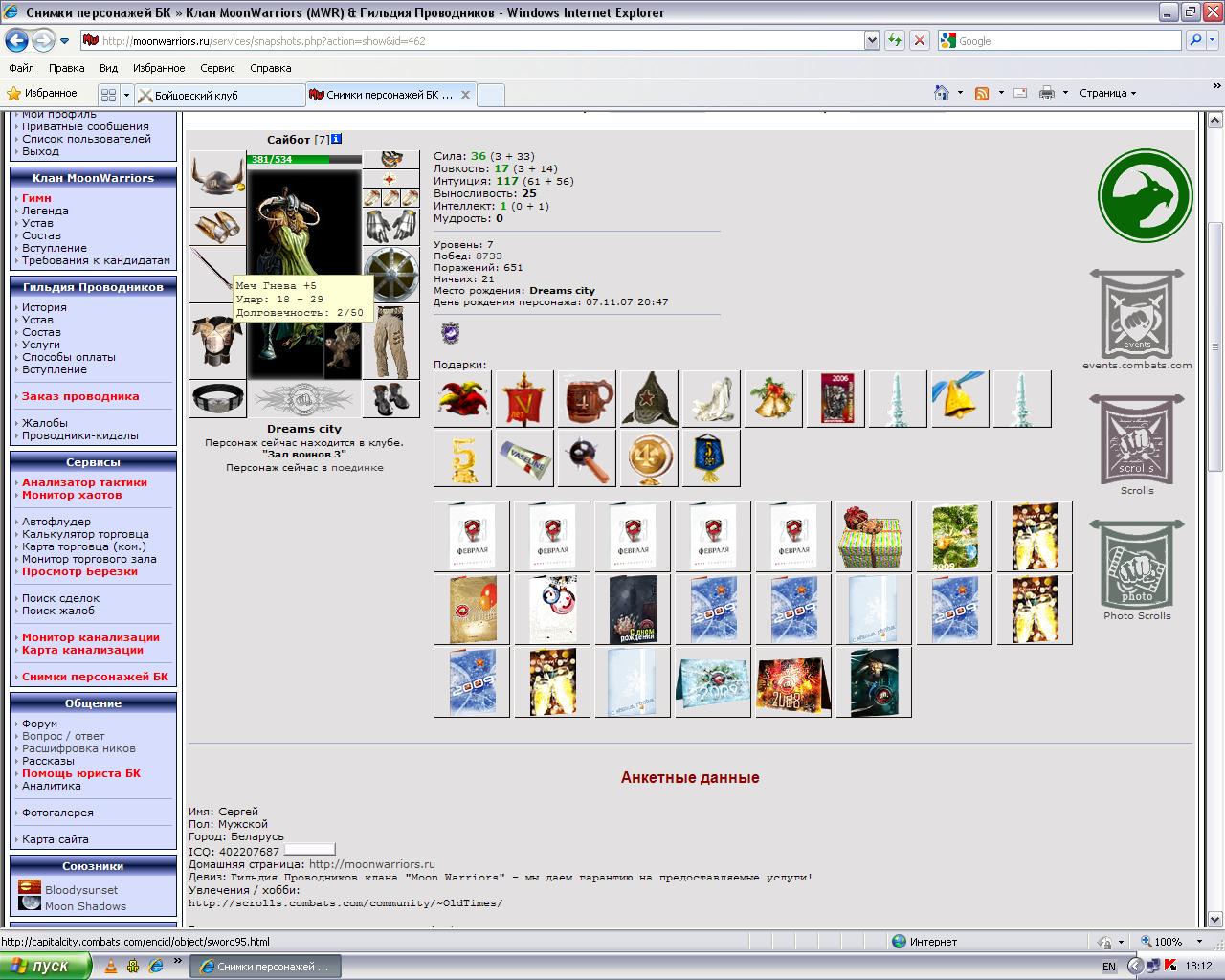
Task: Click the magnifier search button
Action: [1195, 41]
